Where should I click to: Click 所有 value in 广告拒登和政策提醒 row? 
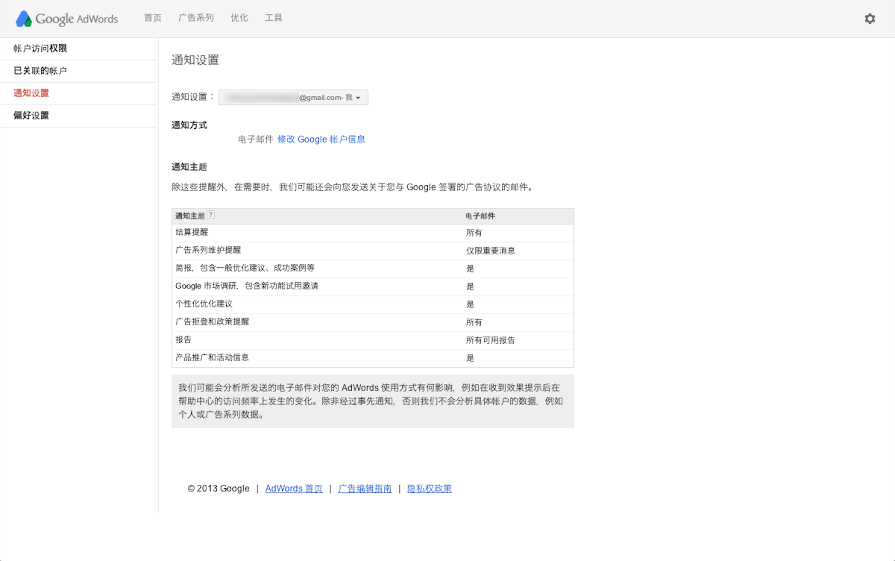pos(474,322)
